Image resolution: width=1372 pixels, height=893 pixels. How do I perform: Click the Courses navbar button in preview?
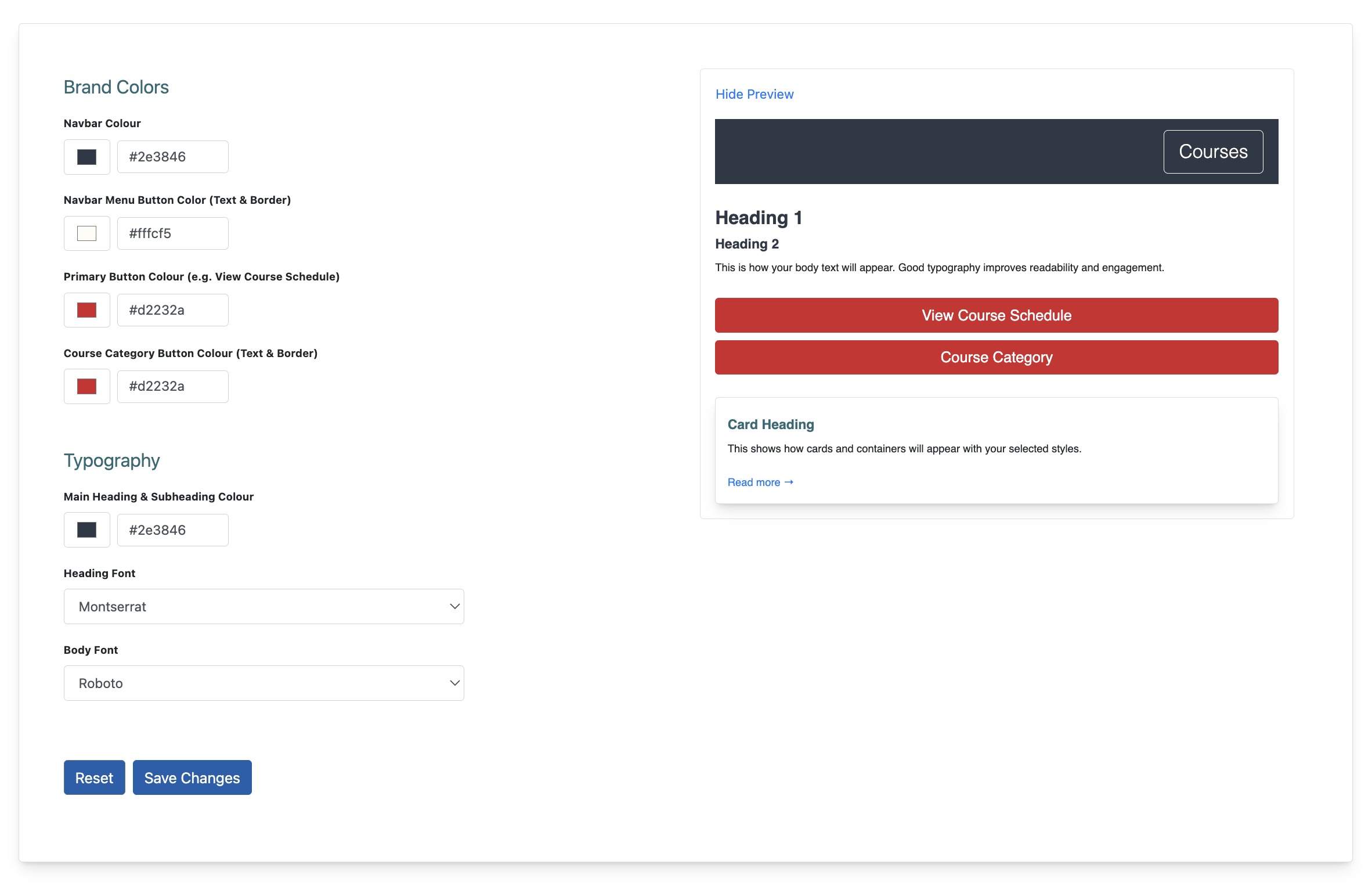tap(1212, 152)
